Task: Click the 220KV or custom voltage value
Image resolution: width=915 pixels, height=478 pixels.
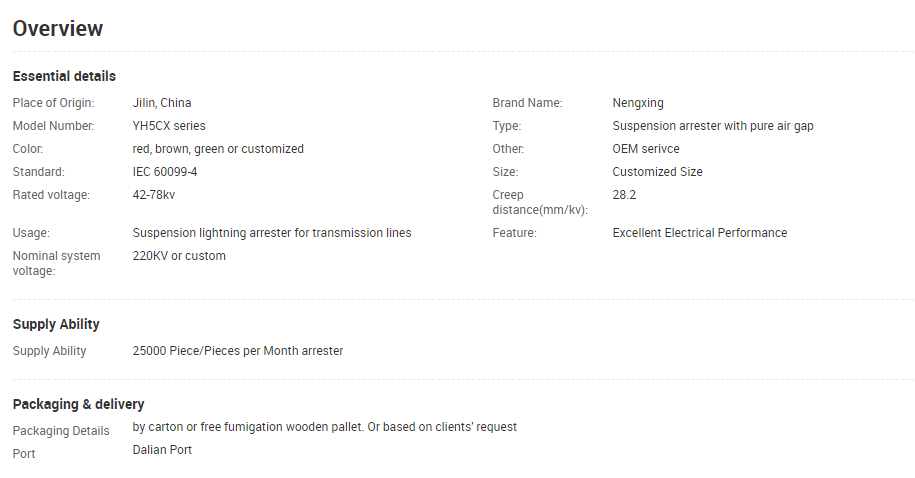Action: (x=179, y=256)
